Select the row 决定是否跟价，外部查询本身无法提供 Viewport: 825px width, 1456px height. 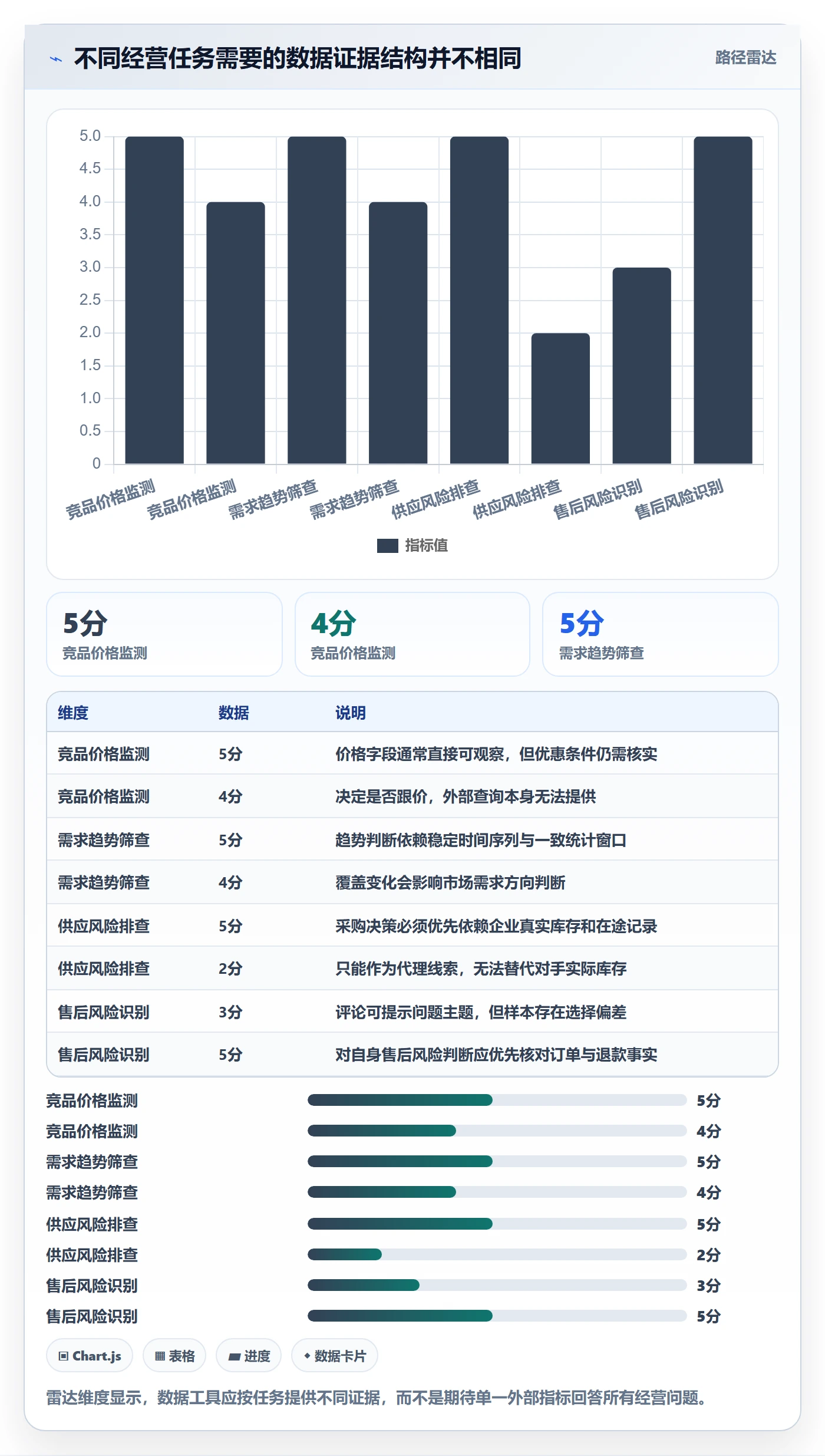412,796
